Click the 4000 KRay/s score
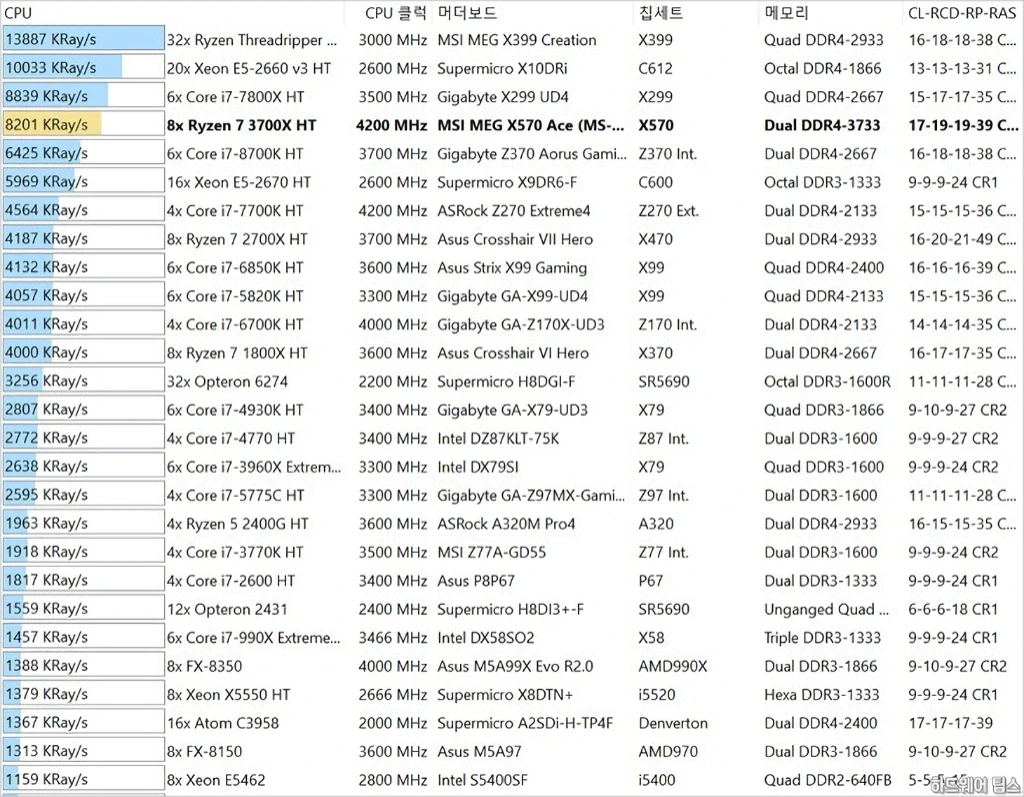This screenshot has width=1024, height=797. click(x=46, y=353)
